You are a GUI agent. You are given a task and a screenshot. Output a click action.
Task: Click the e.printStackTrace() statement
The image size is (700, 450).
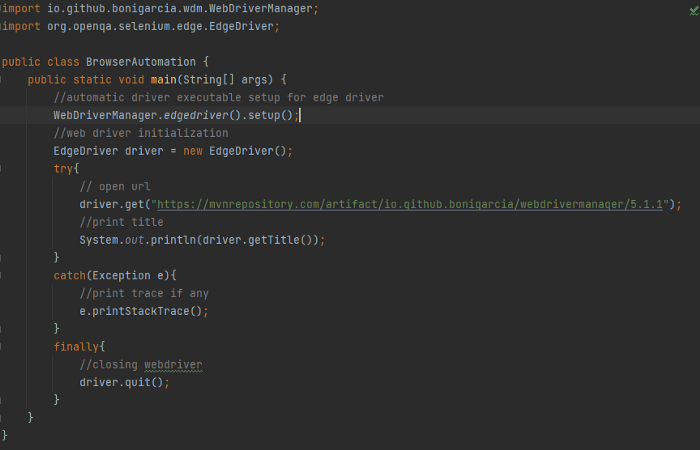coord(144,311)
